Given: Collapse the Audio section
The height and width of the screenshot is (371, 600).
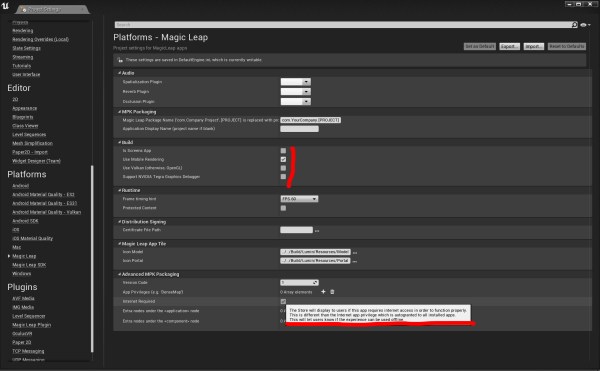Looking at the screenshot, I should (119, 73).
